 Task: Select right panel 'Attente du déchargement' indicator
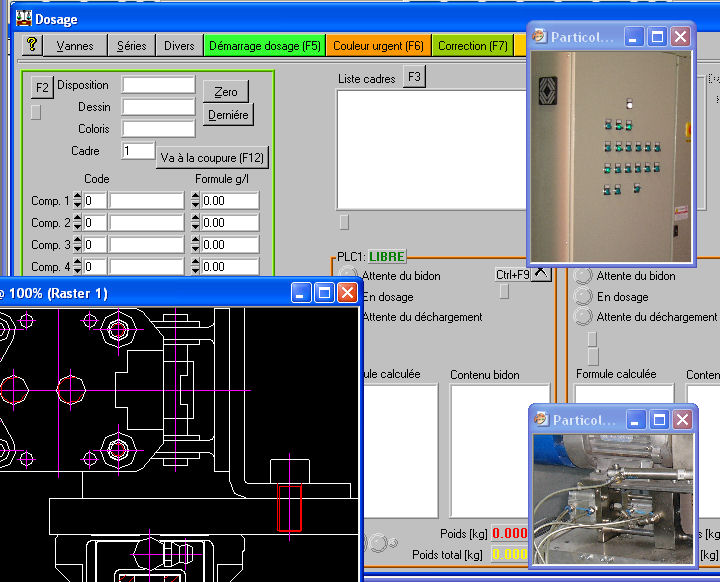click(x=582, y=317)
